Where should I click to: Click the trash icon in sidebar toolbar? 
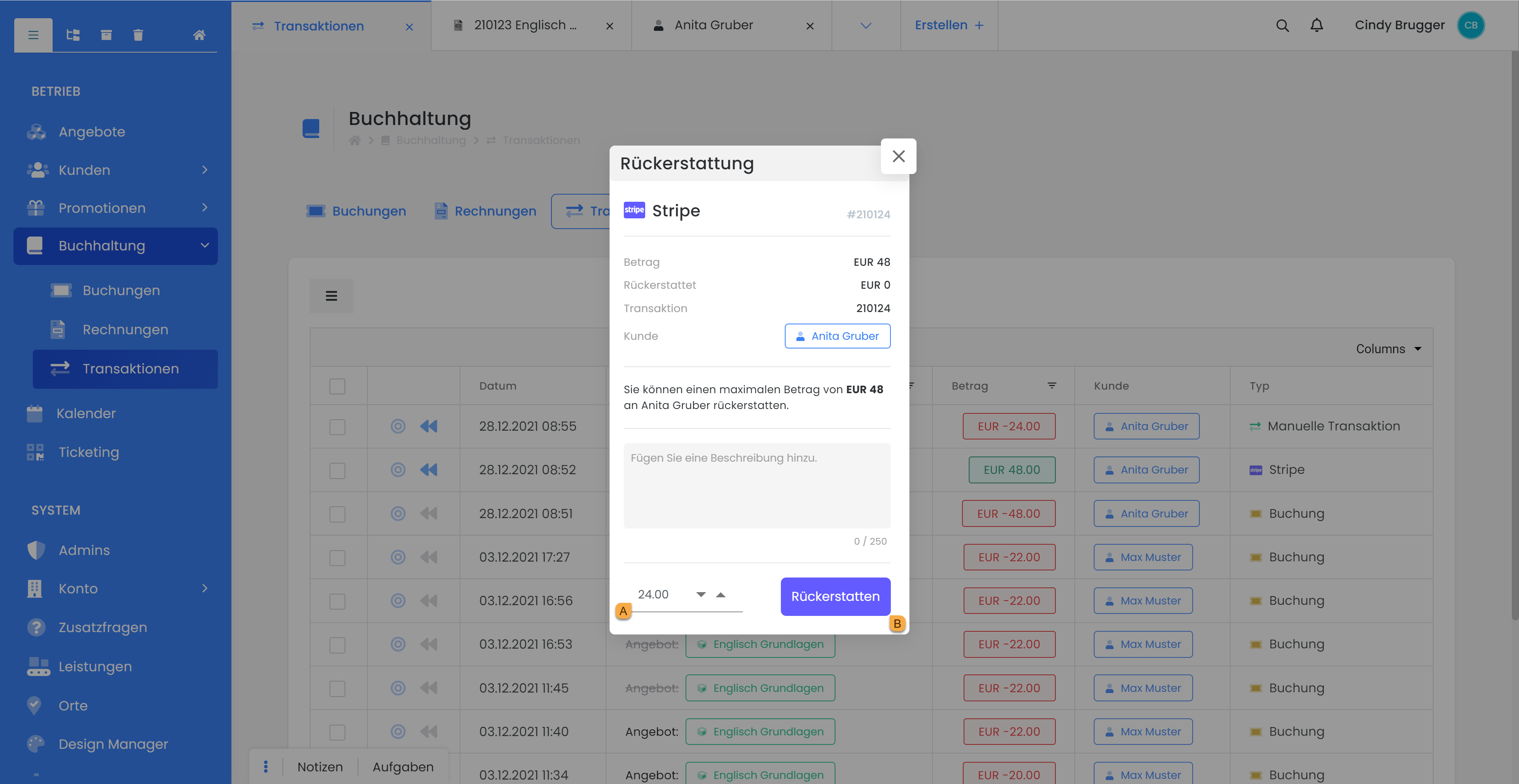(x=138, y=35)
